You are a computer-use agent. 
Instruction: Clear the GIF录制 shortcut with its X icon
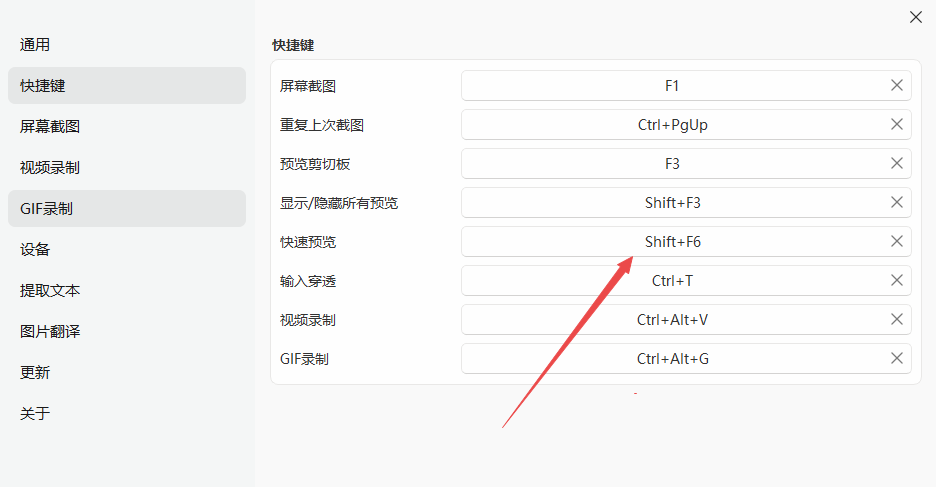tap(897, 359)
